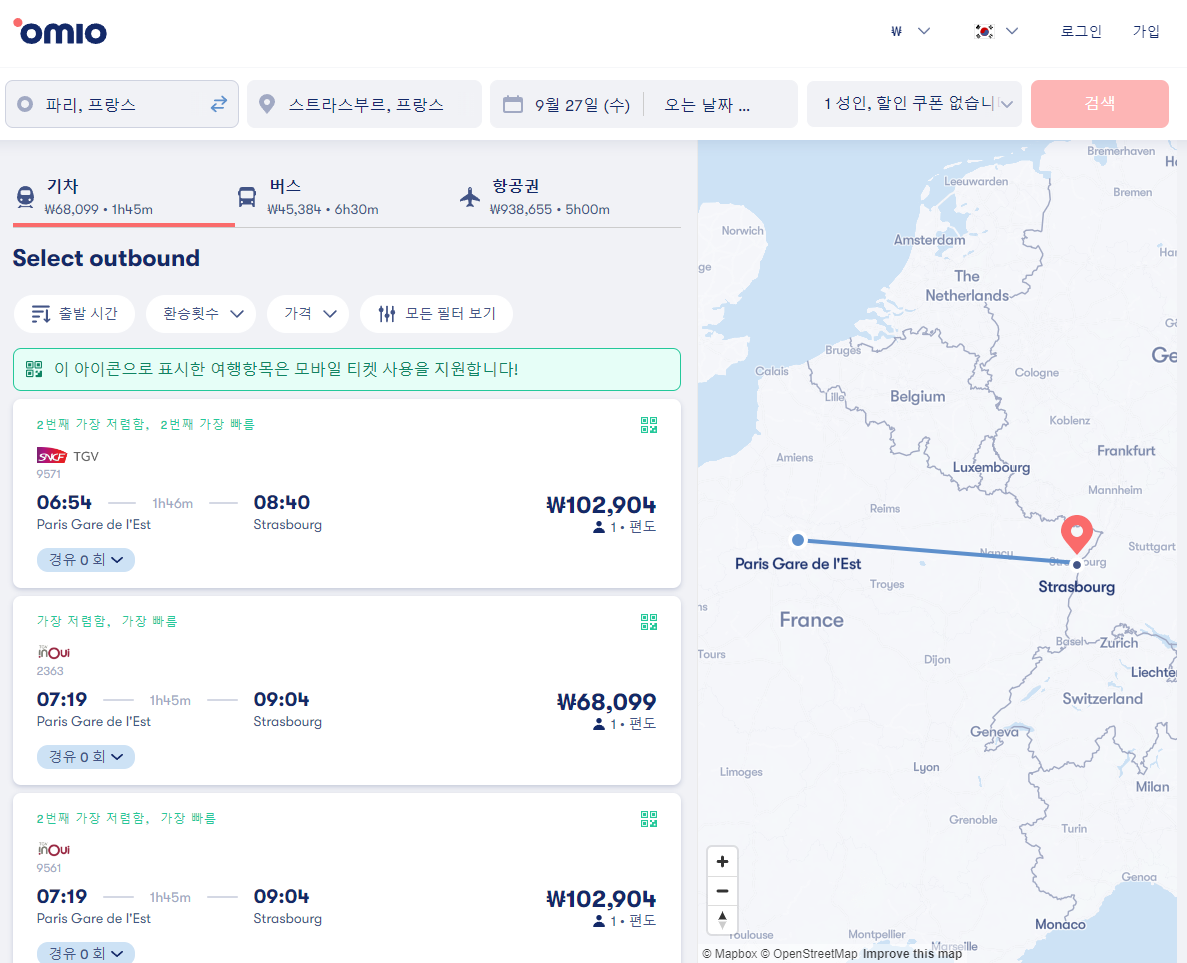Zoom in on the map
This screenshot has height=963, width=1187.
(x=722, y=862)
